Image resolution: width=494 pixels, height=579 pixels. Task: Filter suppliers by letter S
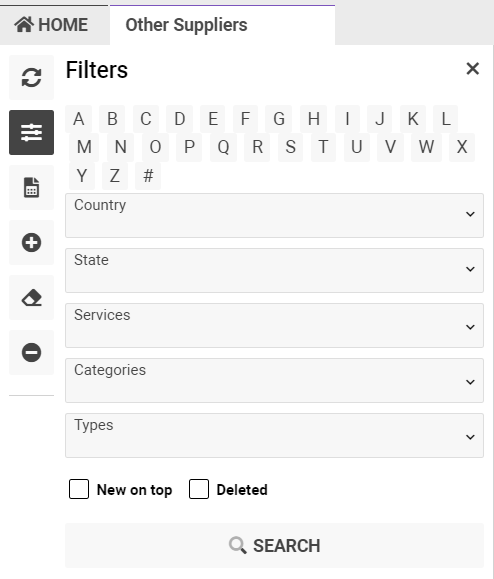[x=291, y=147]
